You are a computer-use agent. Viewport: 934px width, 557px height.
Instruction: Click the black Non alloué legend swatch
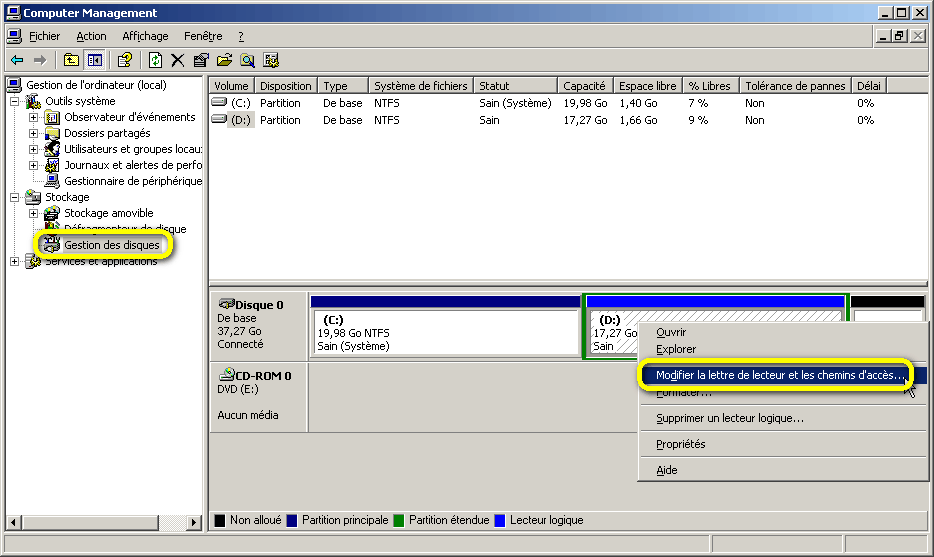pyautogui.click(x=220, y=521)
